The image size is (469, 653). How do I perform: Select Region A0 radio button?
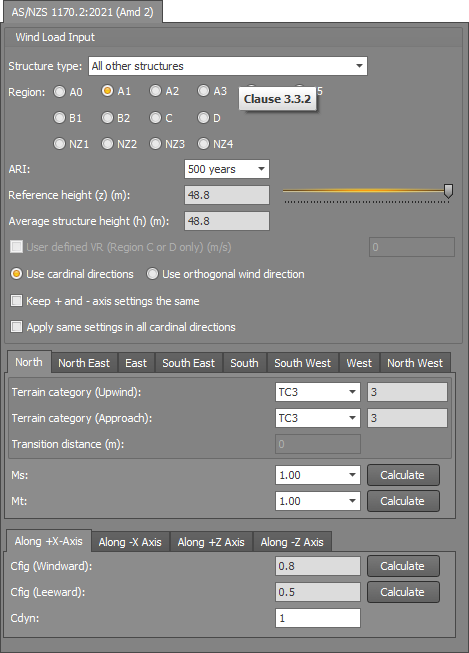pyautogui.click(x=60, y=92)
